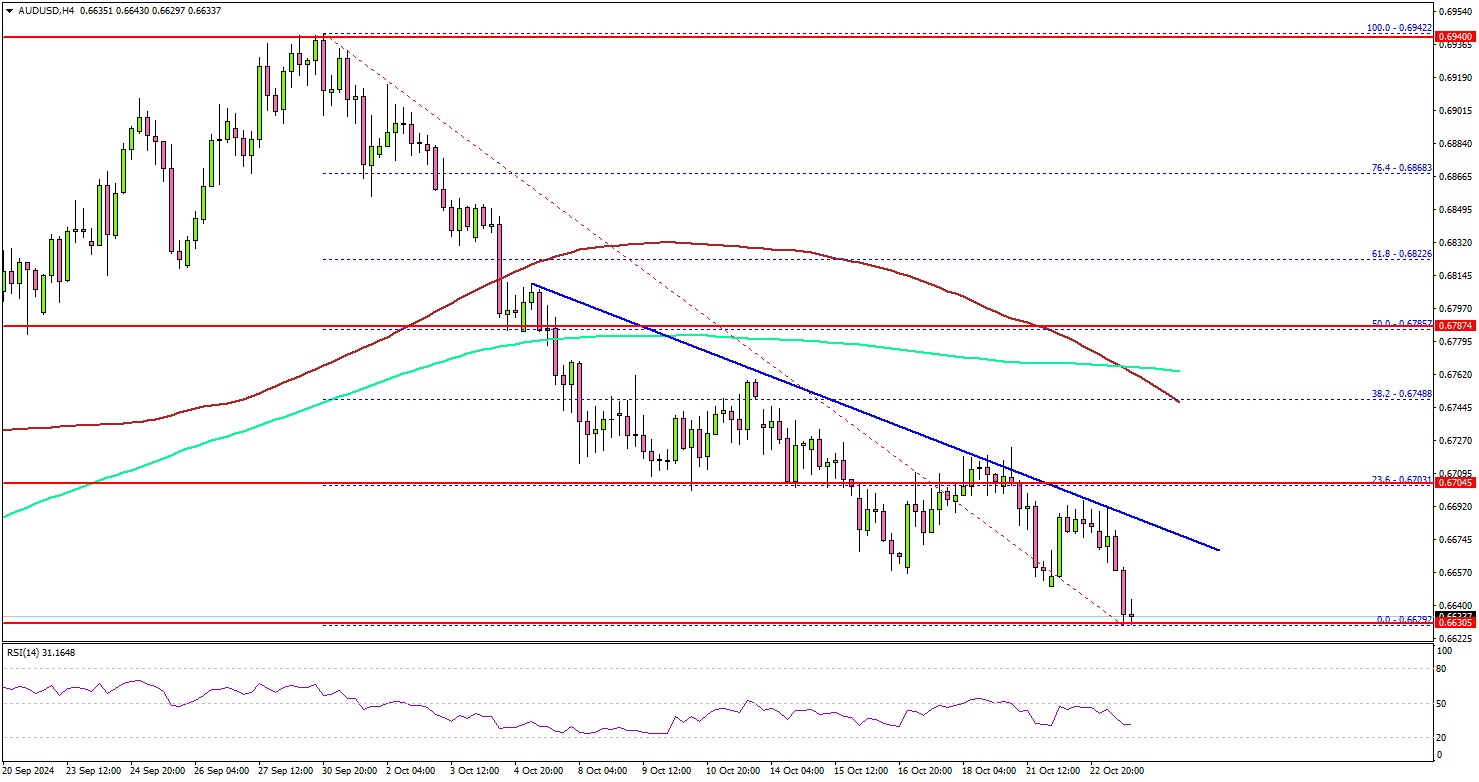Click the latest candlestick near 0.66337

point(1131,617)
